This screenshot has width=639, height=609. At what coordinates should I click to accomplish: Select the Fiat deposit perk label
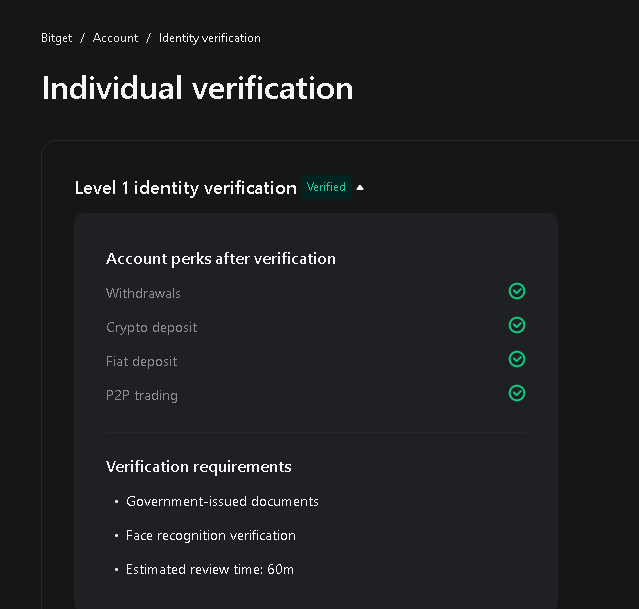point(141,361)
